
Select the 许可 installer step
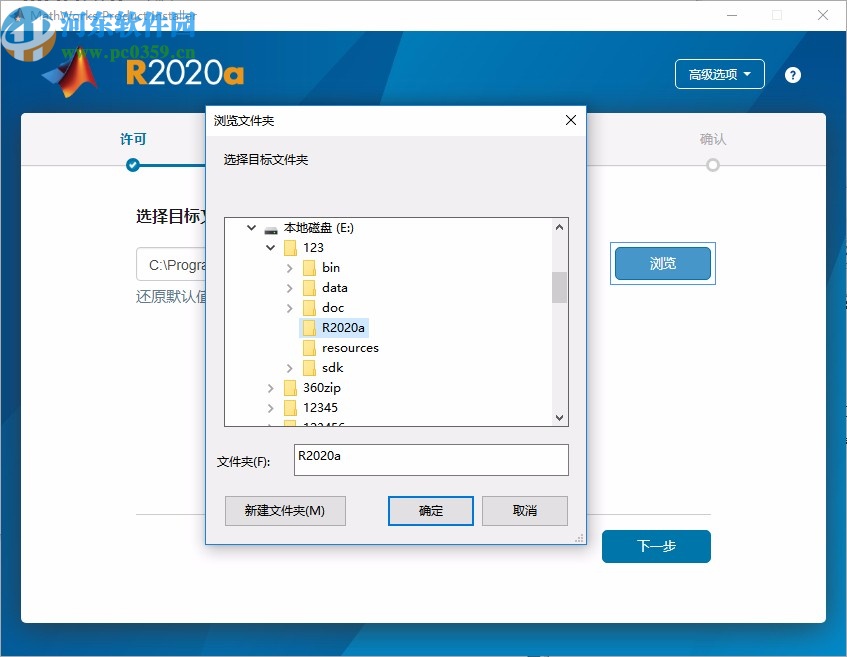(x=132, y=140)
